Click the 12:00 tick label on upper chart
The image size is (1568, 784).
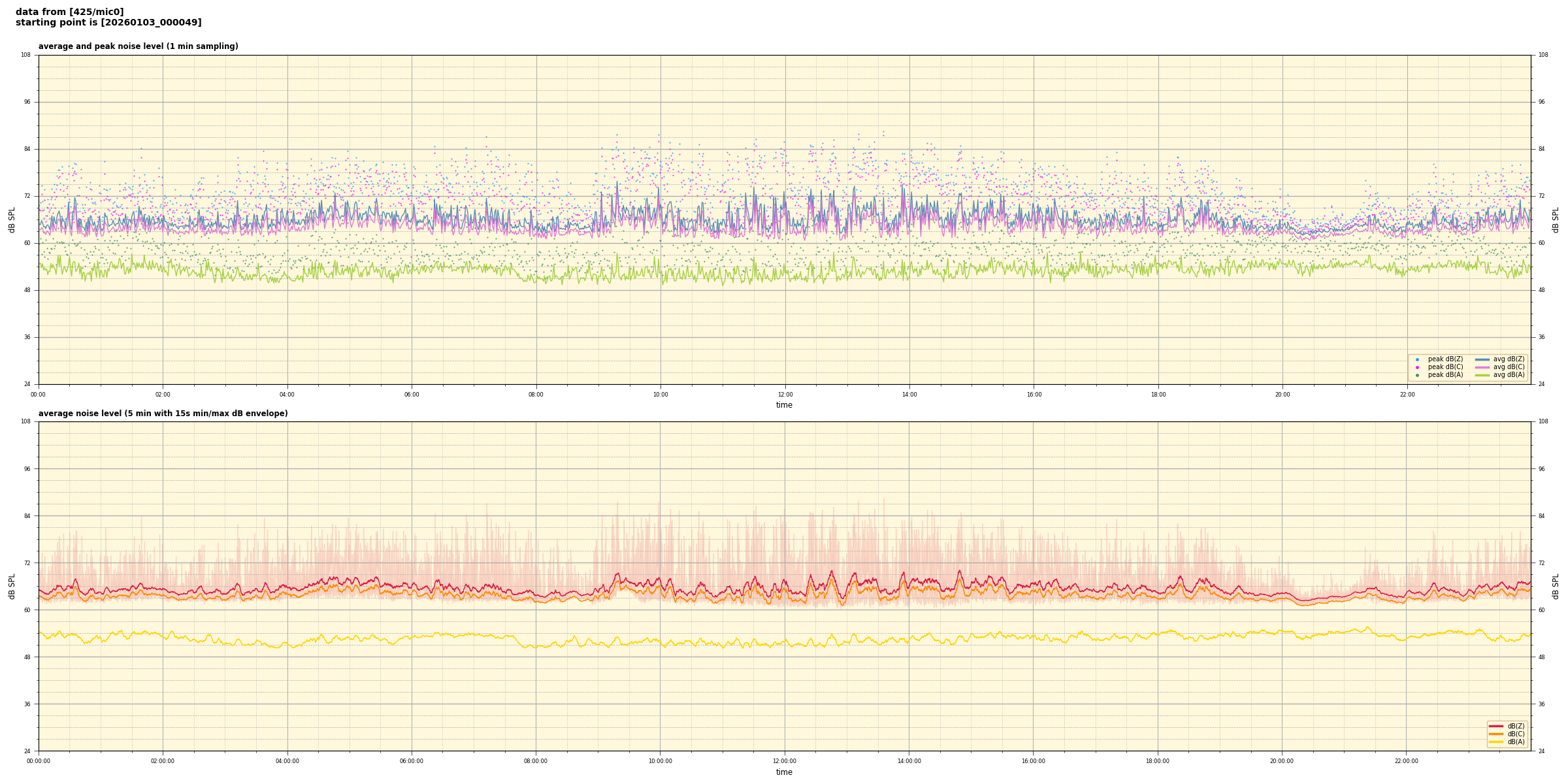point(785,395)
